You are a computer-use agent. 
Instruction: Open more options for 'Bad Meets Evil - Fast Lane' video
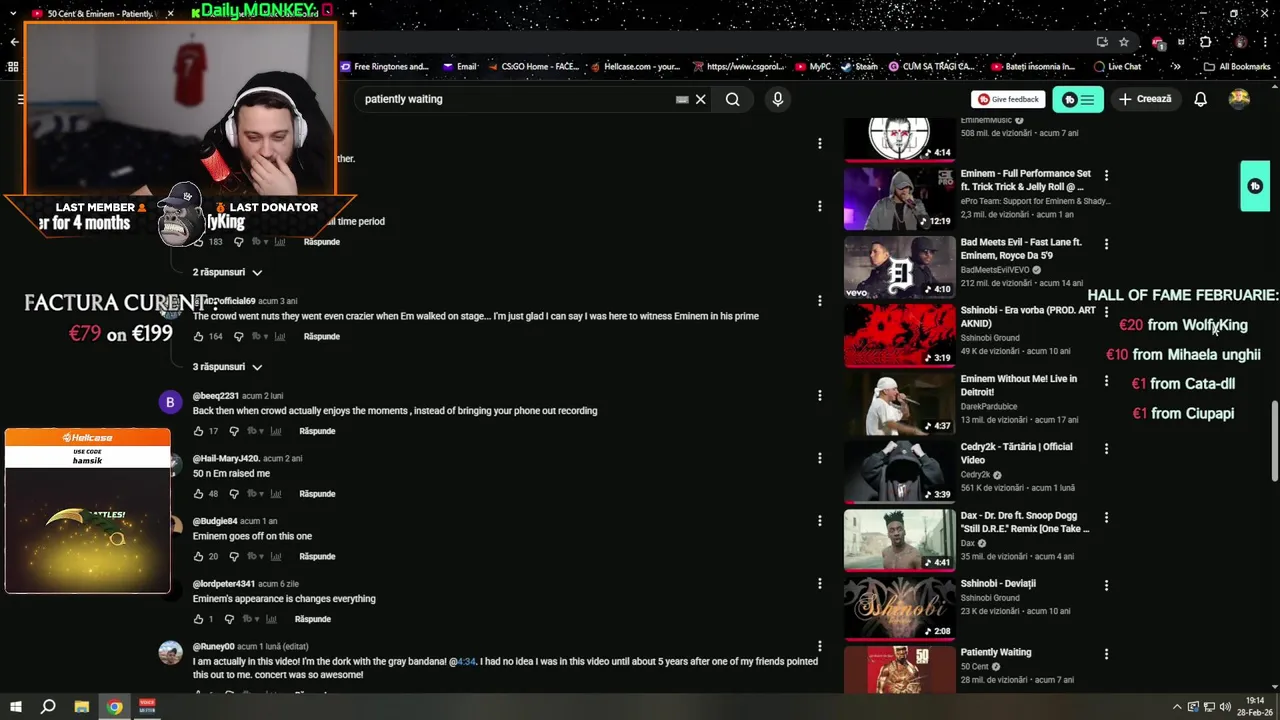pyautogui.click(x=1106, y=243)
